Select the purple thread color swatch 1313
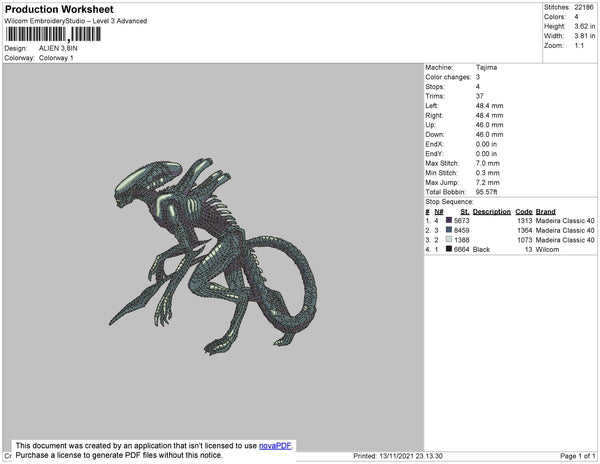Screen dimensions: 600x464 pos(449,220)
